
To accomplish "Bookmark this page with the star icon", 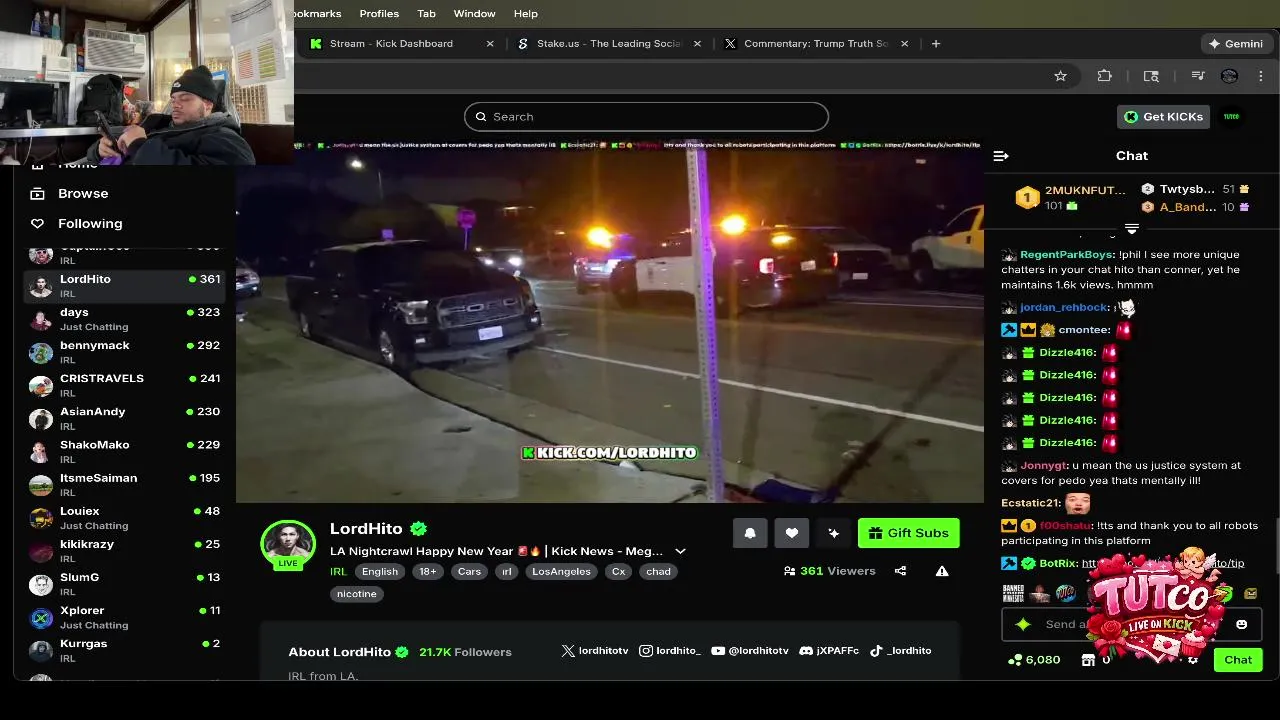I will coord(1061,76).
